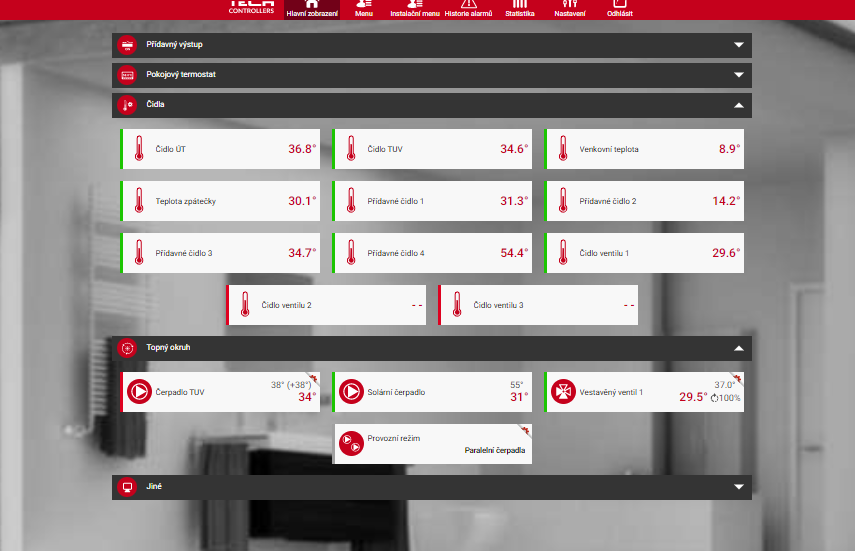This screenshot has height=551, width=855.
Task: Click the Jiné monitor icon
Action: click(127, 487)
